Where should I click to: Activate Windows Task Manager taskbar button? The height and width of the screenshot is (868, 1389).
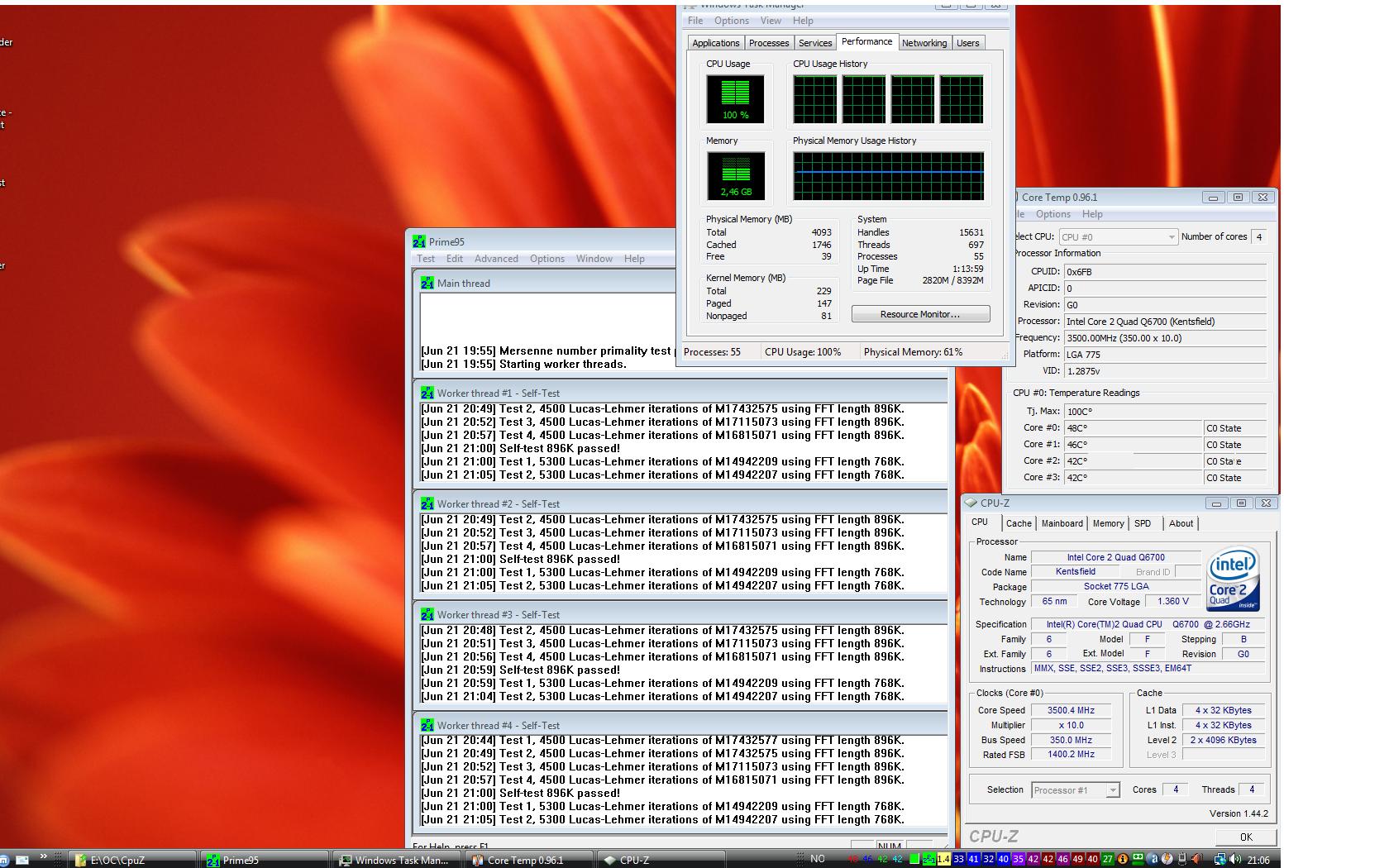point(397,860)
